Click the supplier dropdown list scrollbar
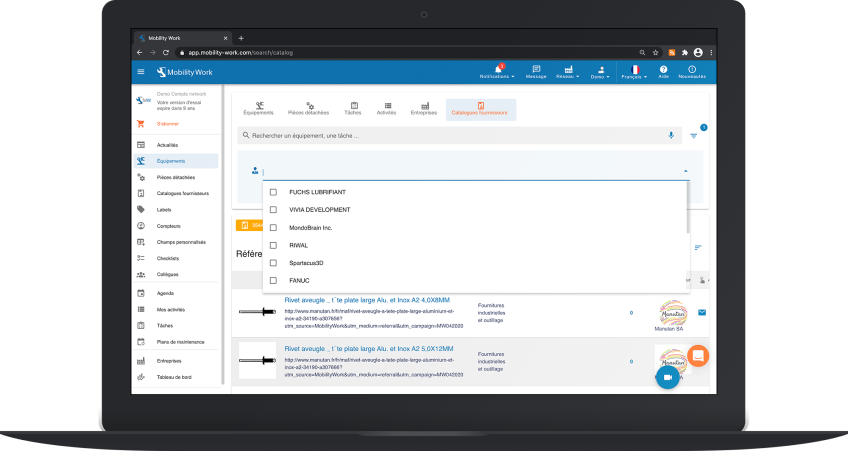Screen dimensions: 848x451 point(688,208)
